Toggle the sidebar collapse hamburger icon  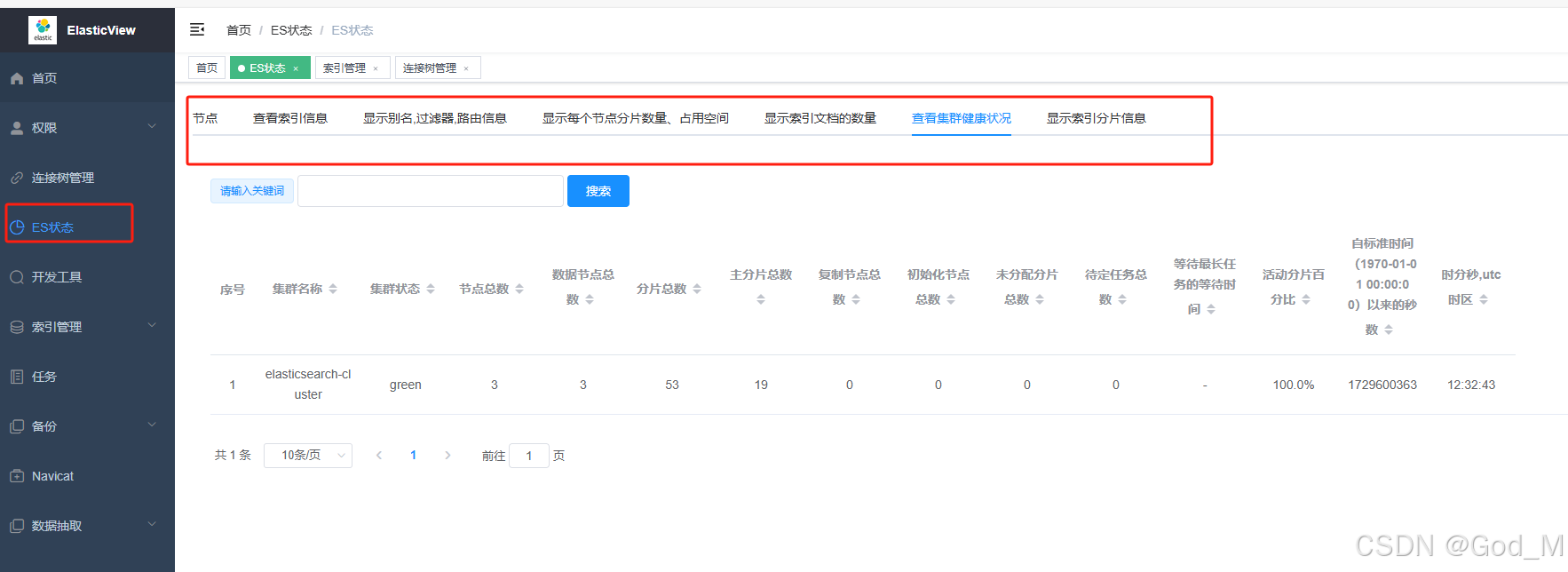[x=197, y=30]
